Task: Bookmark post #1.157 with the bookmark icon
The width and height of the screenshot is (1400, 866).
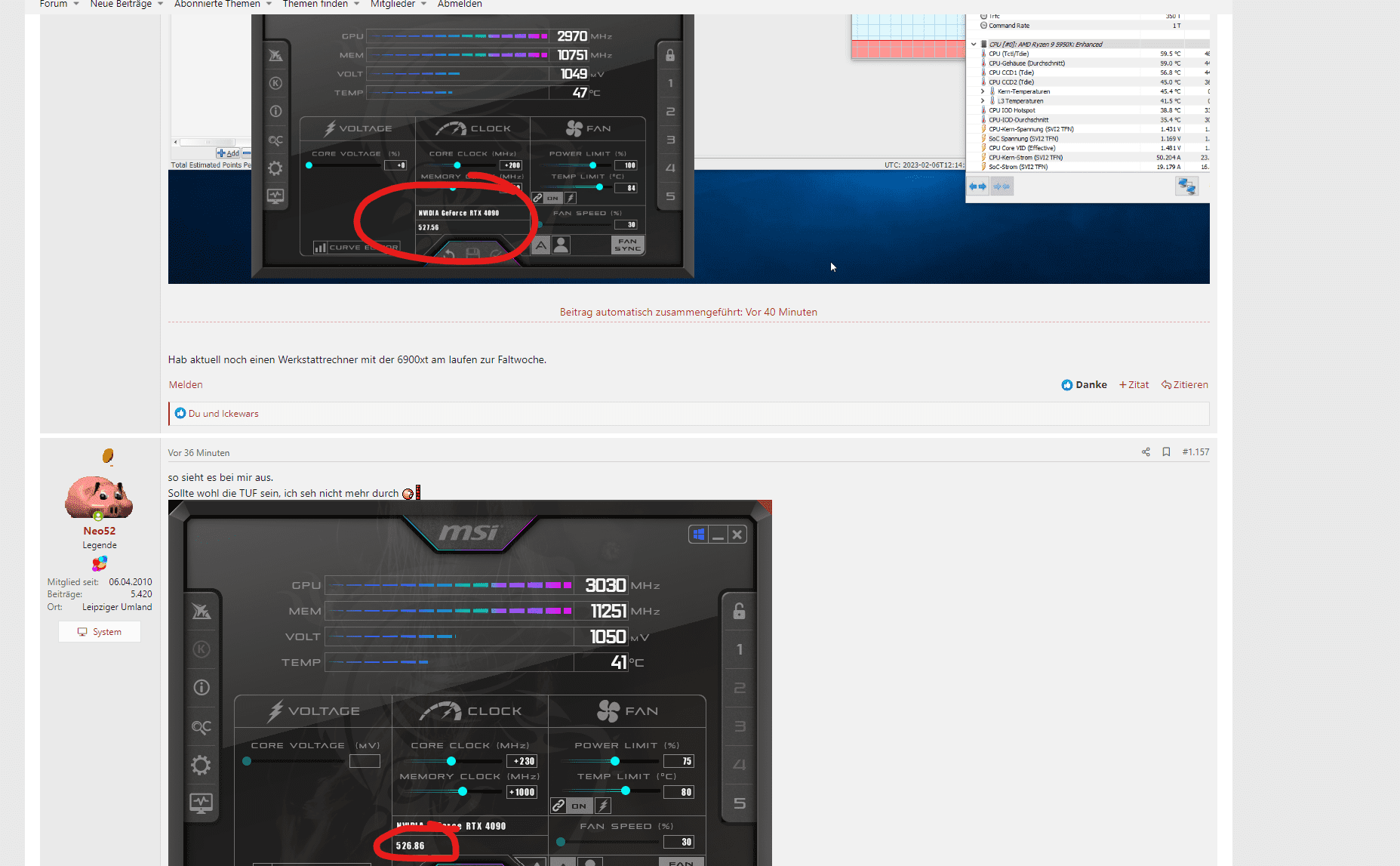Action: (x=1166, y=452)
